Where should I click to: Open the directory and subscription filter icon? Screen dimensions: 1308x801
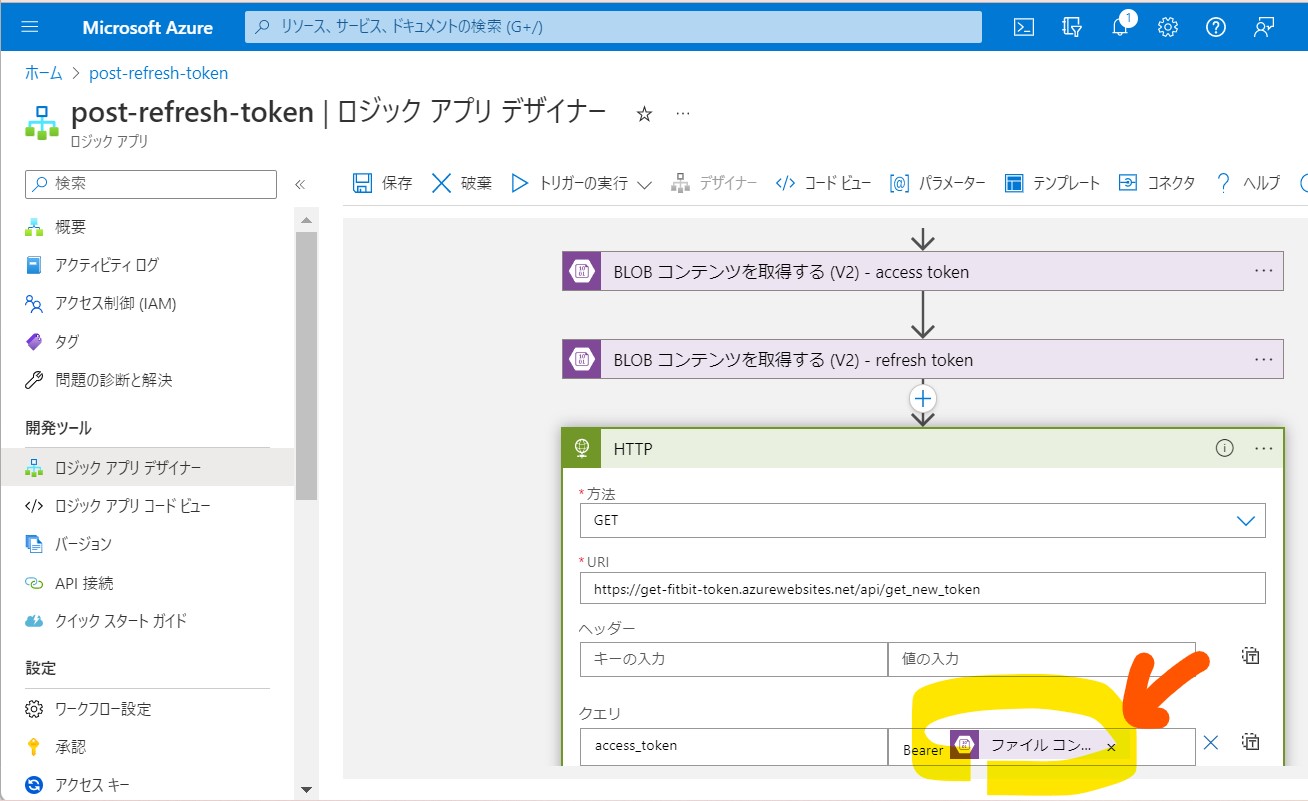coord(1072,27)
